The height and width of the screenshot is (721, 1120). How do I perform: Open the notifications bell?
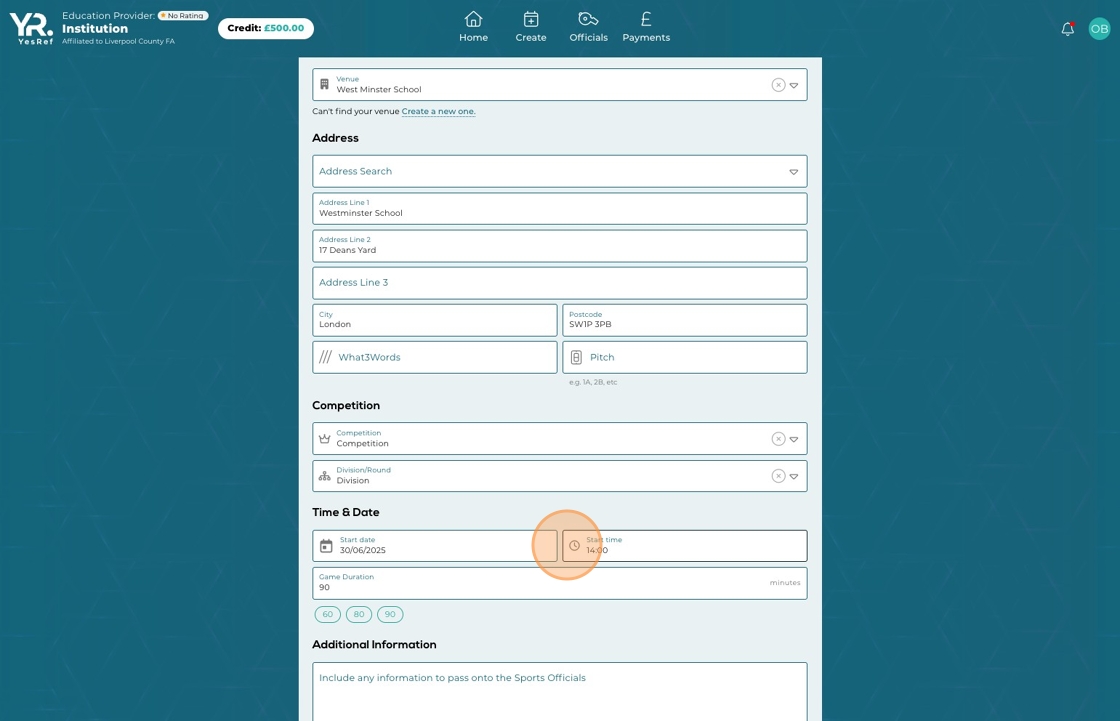1067,29
